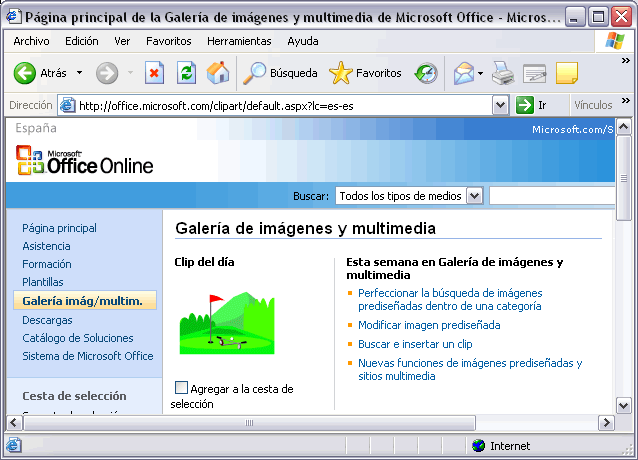Expand the address bar URL dropdown
Viewport: 638px width, 460px height.
pyautogui.click(x=501, y=105)
